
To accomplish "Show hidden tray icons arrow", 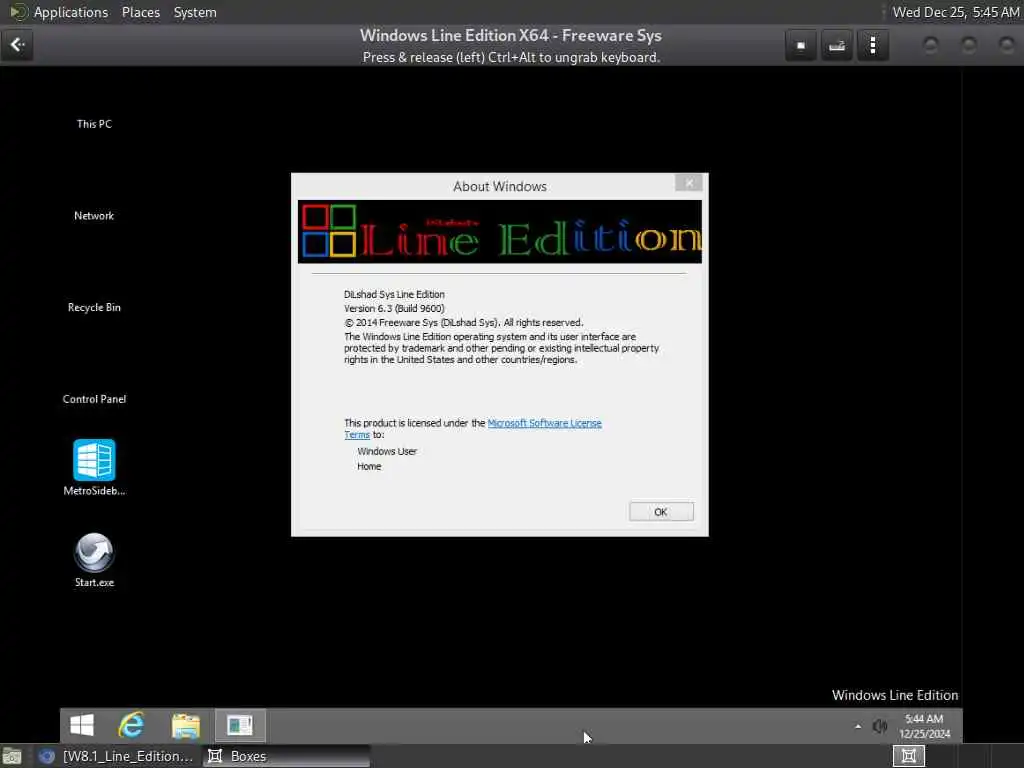I will 857,726.
